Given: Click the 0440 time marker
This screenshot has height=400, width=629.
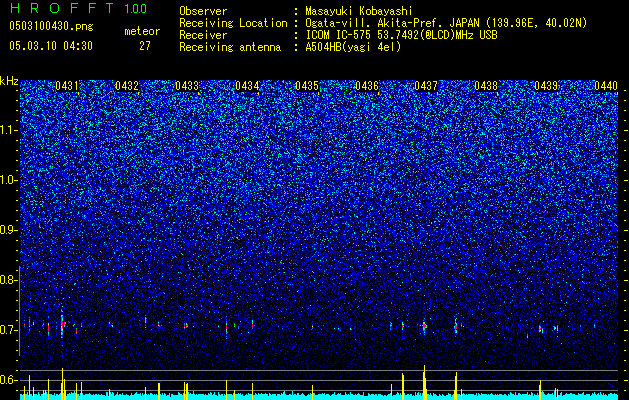Looking at the screenshot, I should coord(606,86).
